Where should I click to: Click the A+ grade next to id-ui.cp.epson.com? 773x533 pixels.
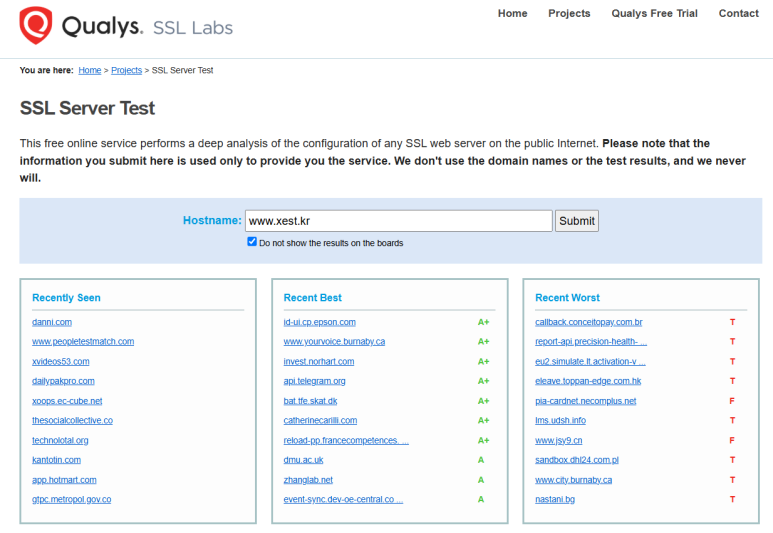pyautogui.click(x=483, y=322)
